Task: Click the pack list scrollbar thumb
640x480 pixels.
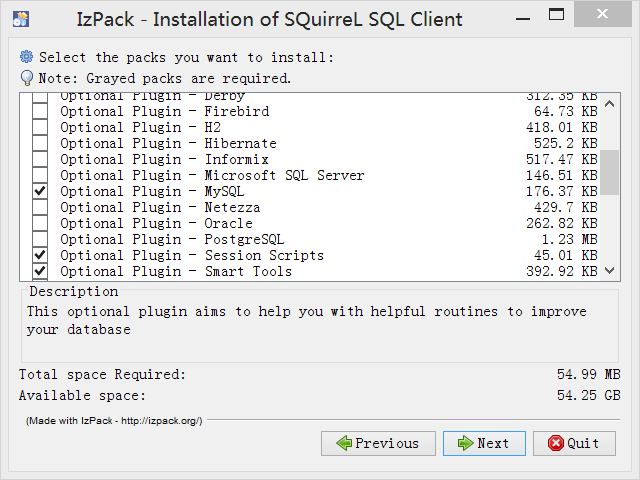Action: click(x=610, y=172)
